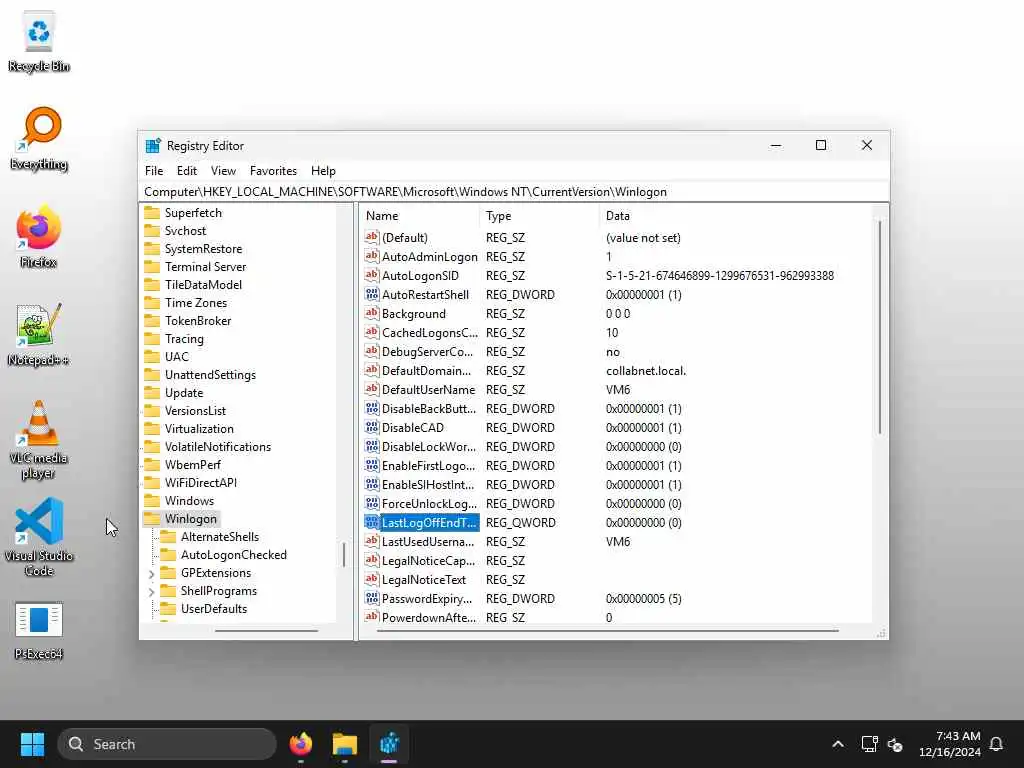
Task: Click the Tracing folder icon
Action: (152, 338)
